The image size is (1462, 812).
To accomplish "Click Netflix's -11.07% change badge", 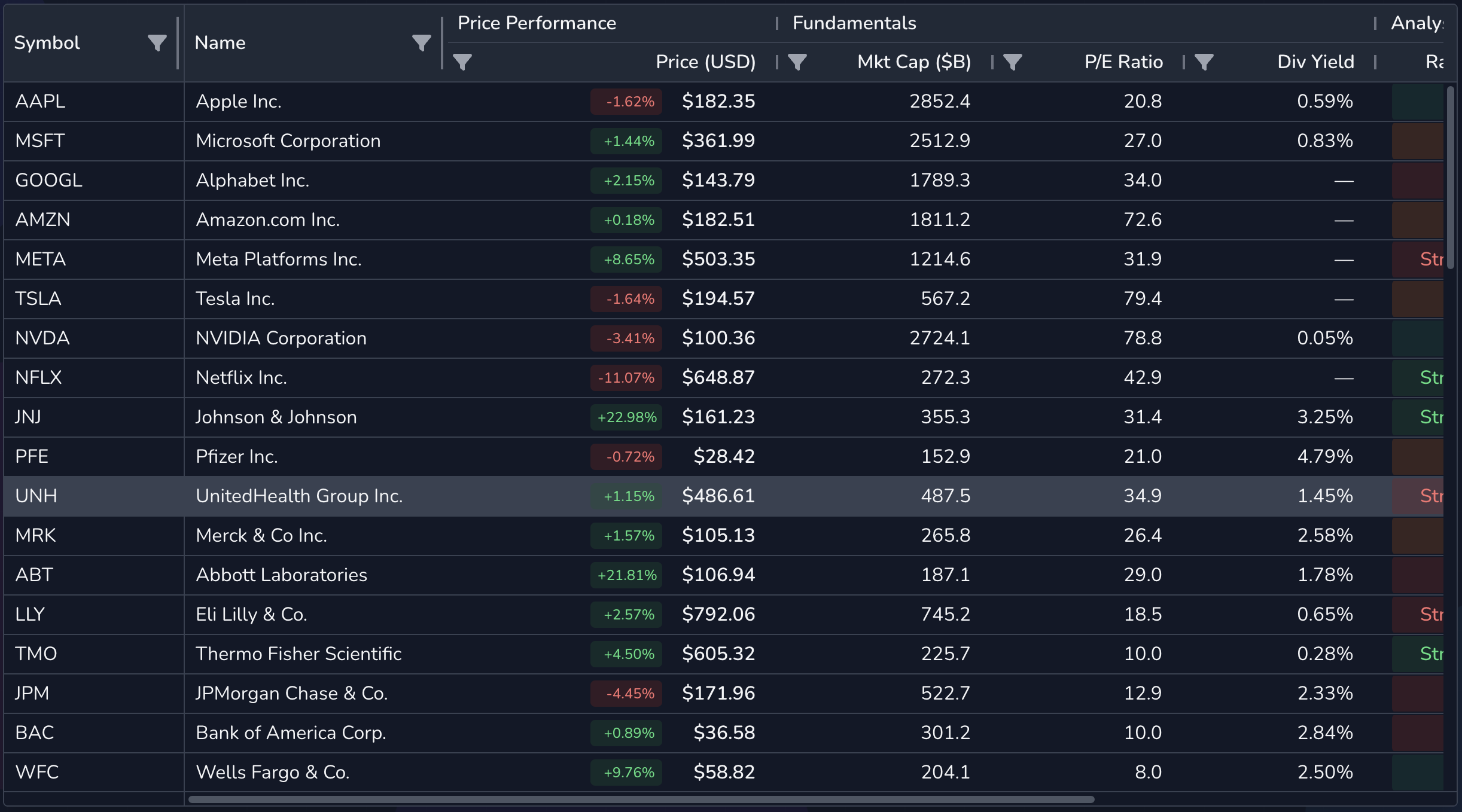I will coord(626,378).
